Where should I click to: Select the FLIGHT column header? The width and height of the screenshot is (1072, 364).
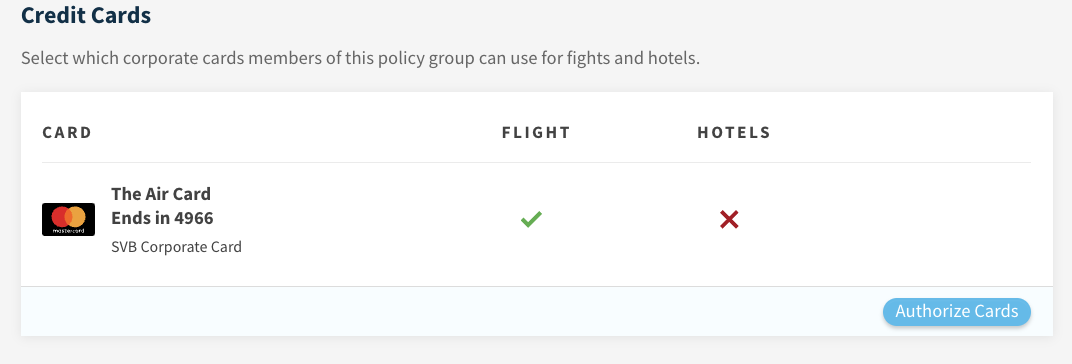point(536,133)
